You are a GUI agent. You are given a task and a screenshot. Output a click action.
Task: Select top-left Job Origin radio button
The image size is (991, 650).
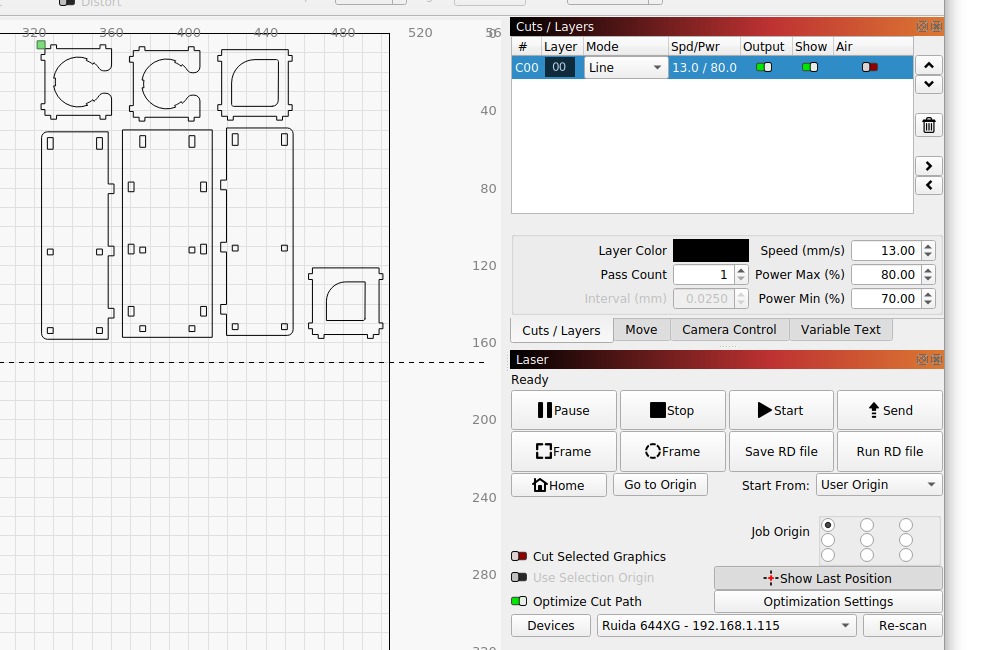tap(828, 525)
